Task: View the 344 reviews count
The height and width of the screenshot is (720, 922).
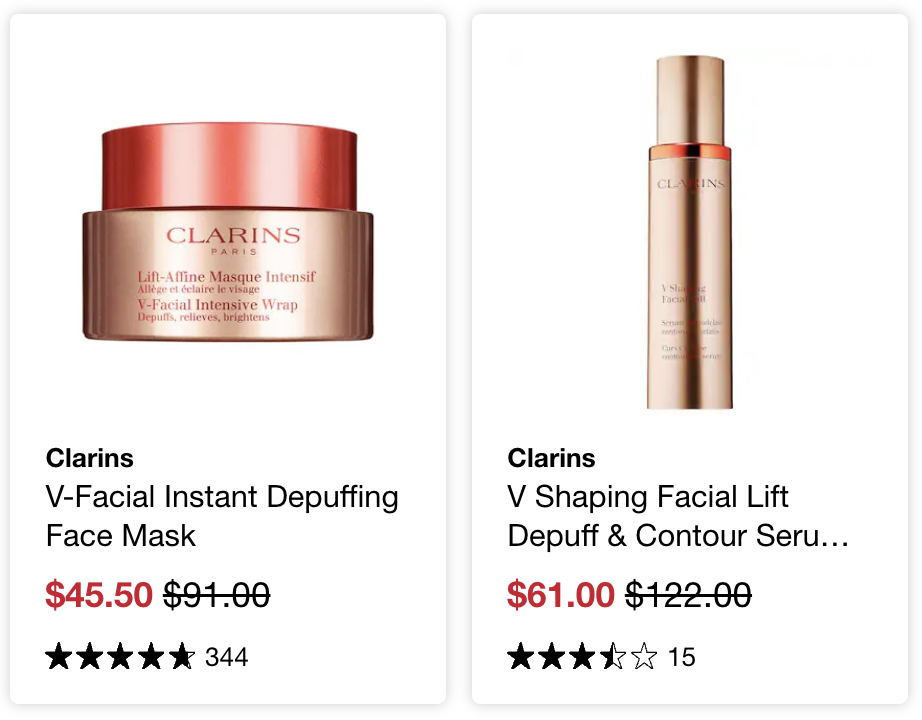Action: [x=226, y=657]
